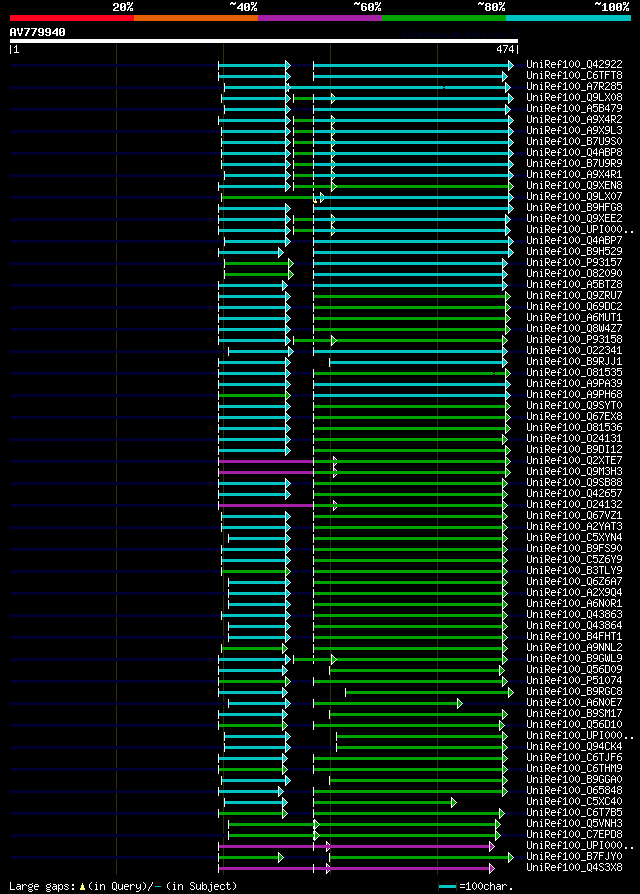Click the purple ~60% identity legend bar
The width and height of the screenshot is (640, 894).
coord(320,18)
